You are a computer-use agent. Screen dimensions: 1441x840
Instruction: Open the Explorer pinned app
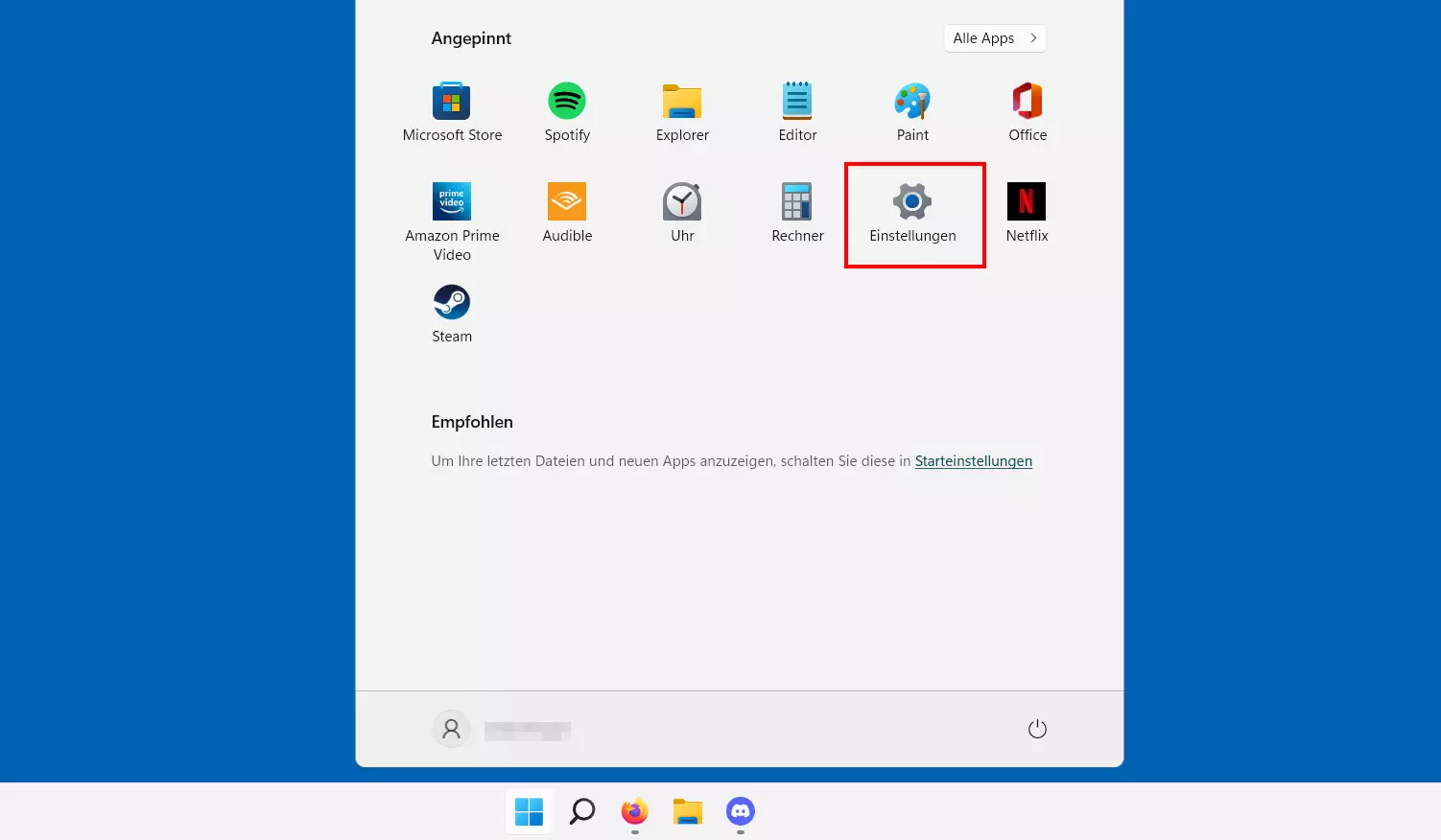coord(682,112)
